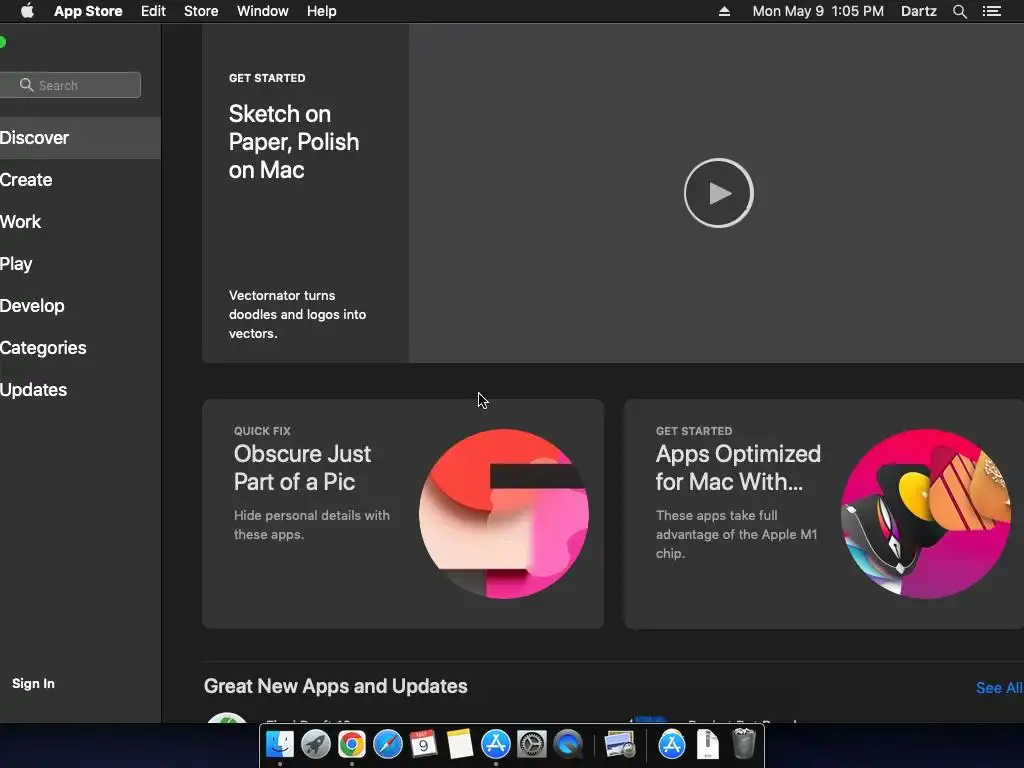This screenshot has height=768, width=1024.
Task: Launch Launchpad rocket icon in the Dock
Action: (x=316, y=744)
